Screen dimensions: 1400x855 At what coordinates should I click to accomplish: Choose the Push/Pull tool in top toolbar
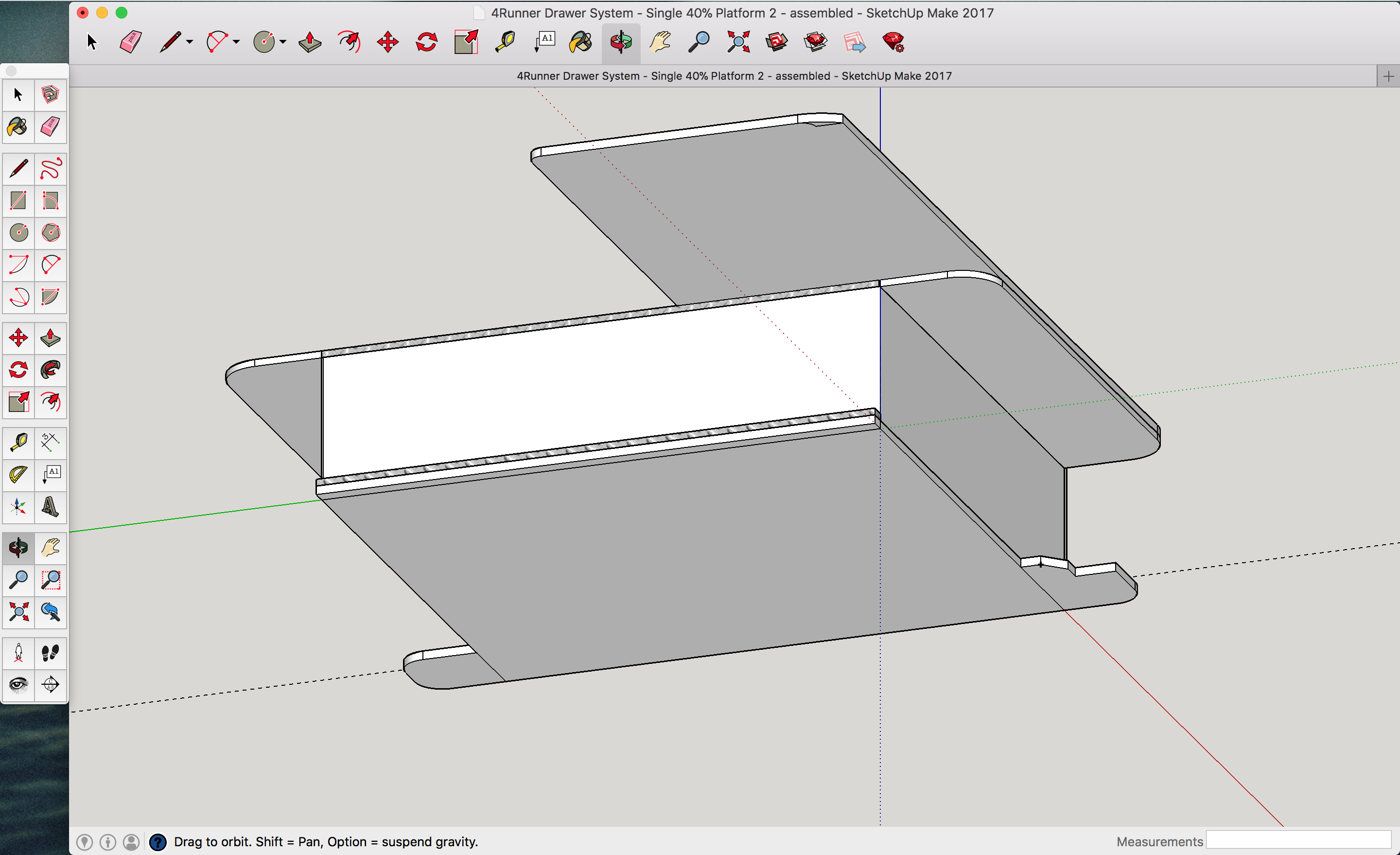310,42
